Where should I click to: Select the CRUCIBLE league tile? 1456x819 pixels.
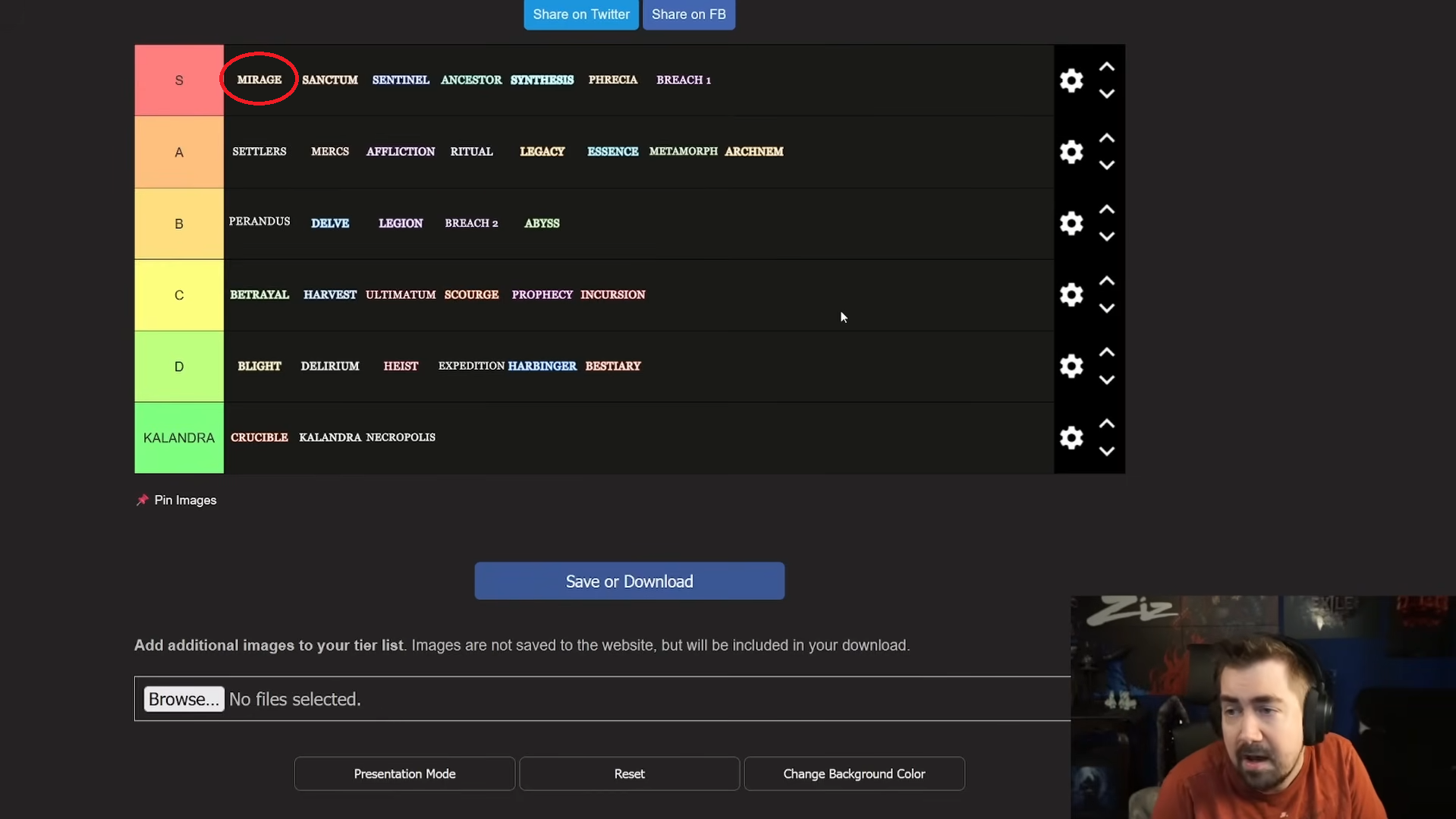pos(259,437)
